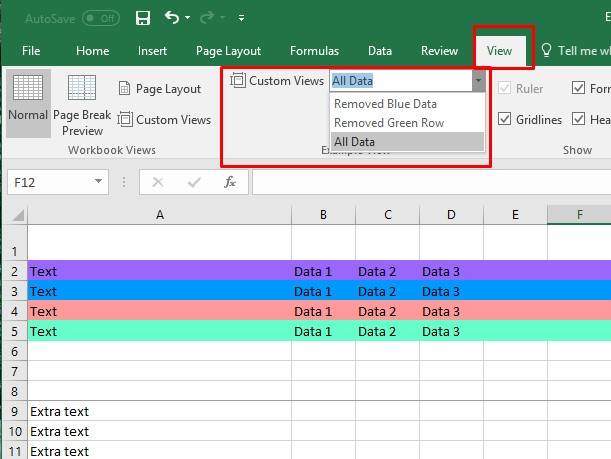Open the Formulas tab
Image resolution: width=611 pixels, height=459 pixels.
314,51
